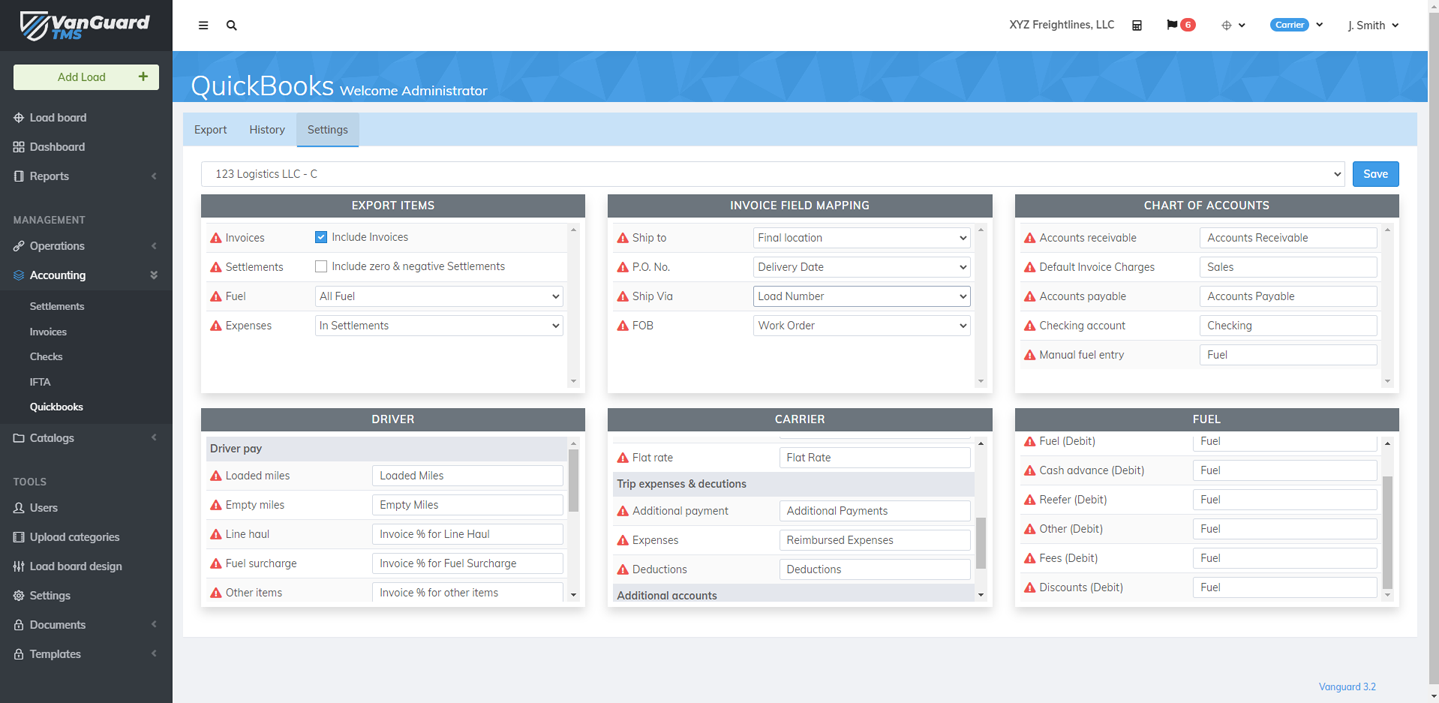1439x703 pixels.
Task: Click the Driver panel scrollbar thumb
Action: tap(573, 480)
